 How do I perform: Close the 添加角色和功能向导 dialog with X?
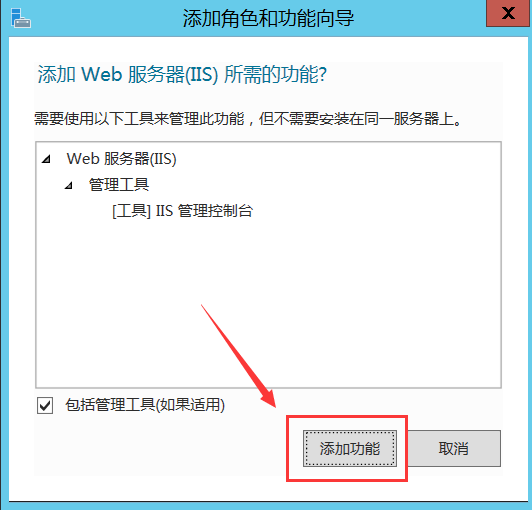pos(508,13)
